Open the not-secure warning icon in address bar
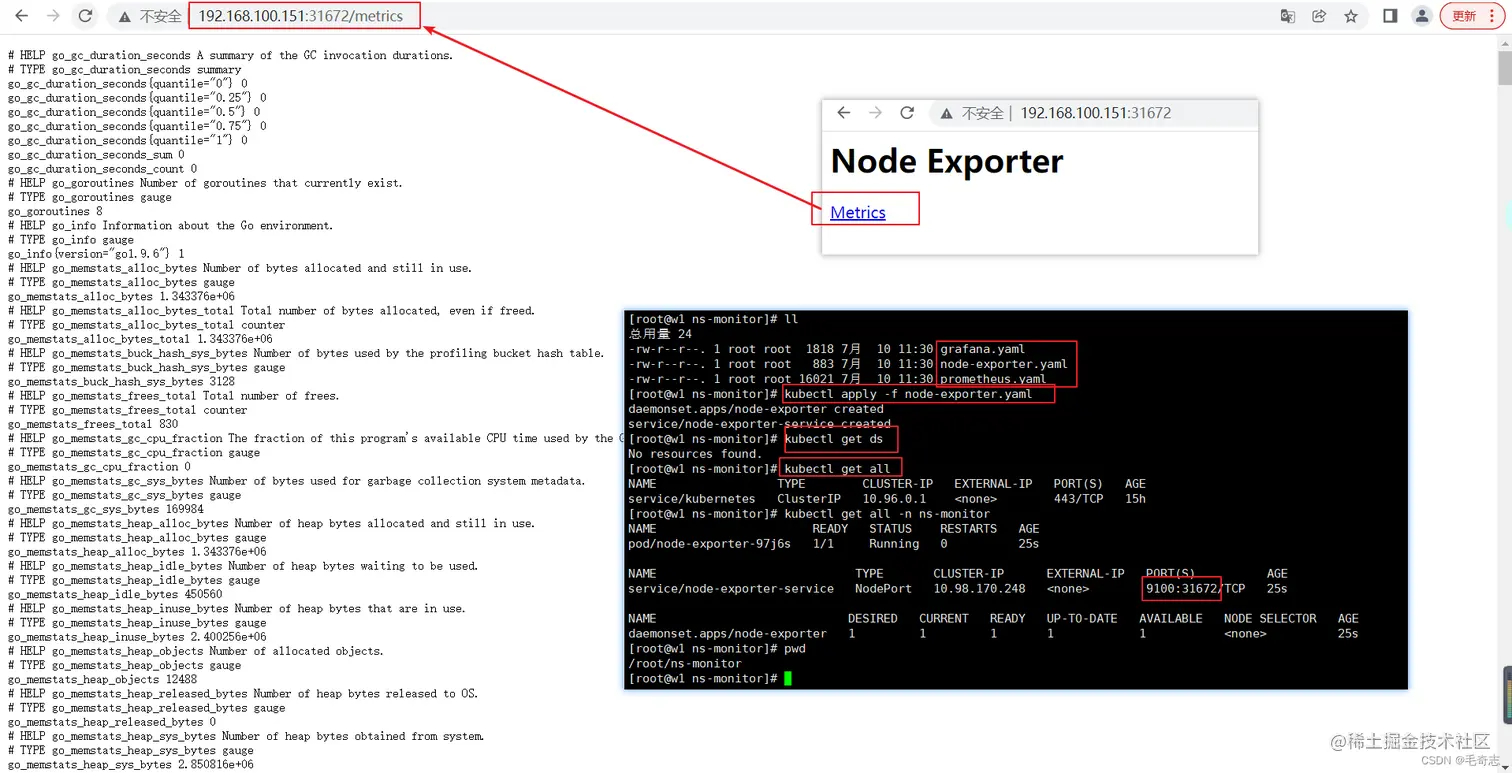The width and height of the screenshot is (1512, 773). [x=124, y=17]
